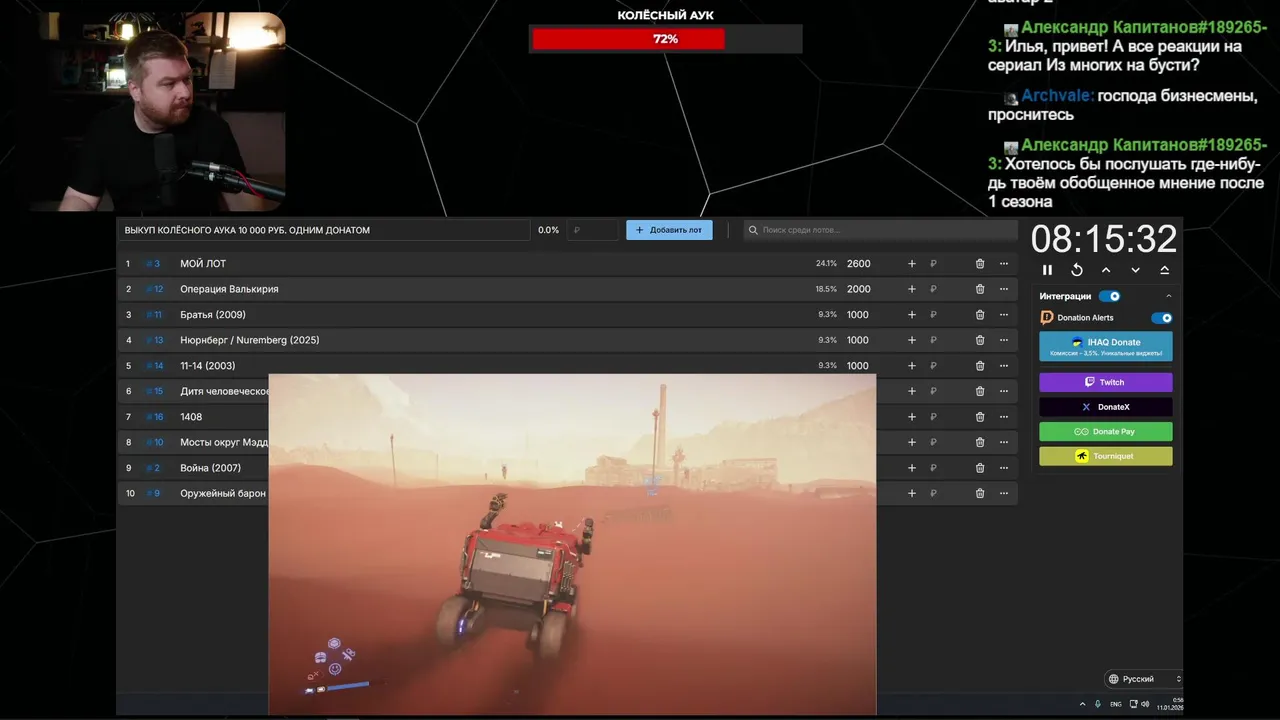
Task: Delete the 1408 lot with trash icon
Action: pos(980,417)
